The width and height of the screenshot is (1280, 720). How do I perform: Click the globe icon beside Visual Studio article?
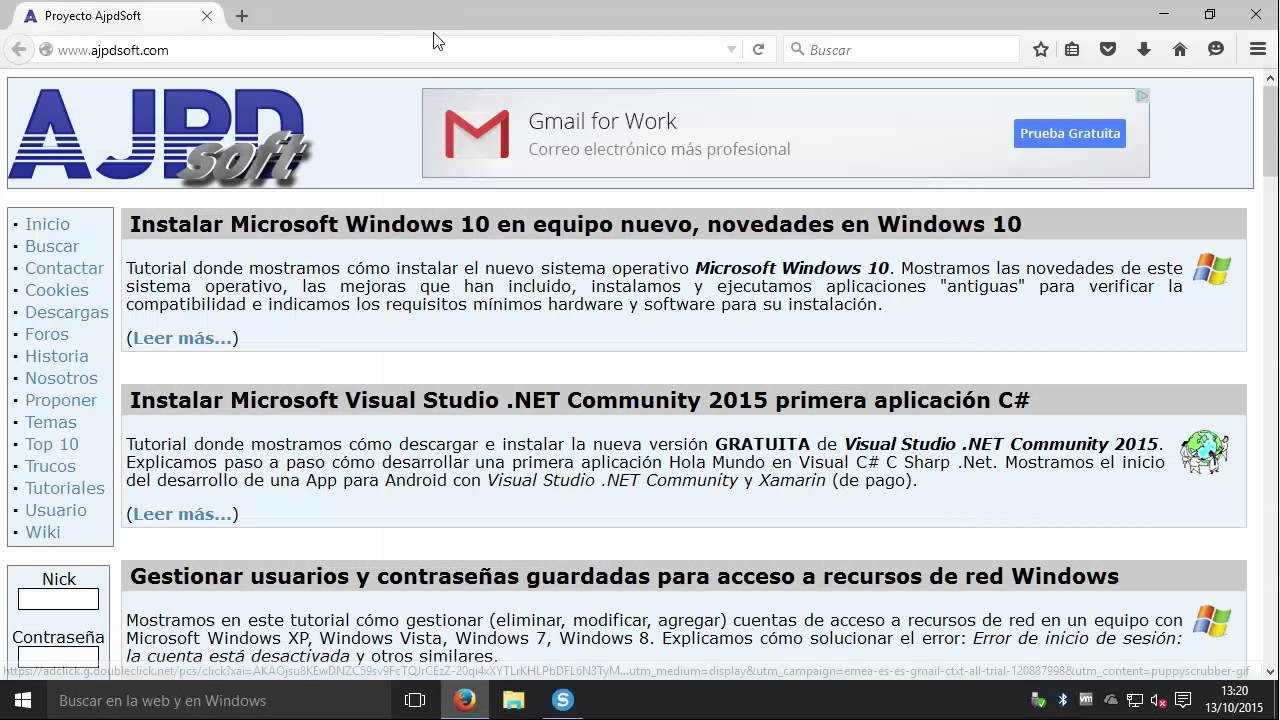[x=1204, y=452]
